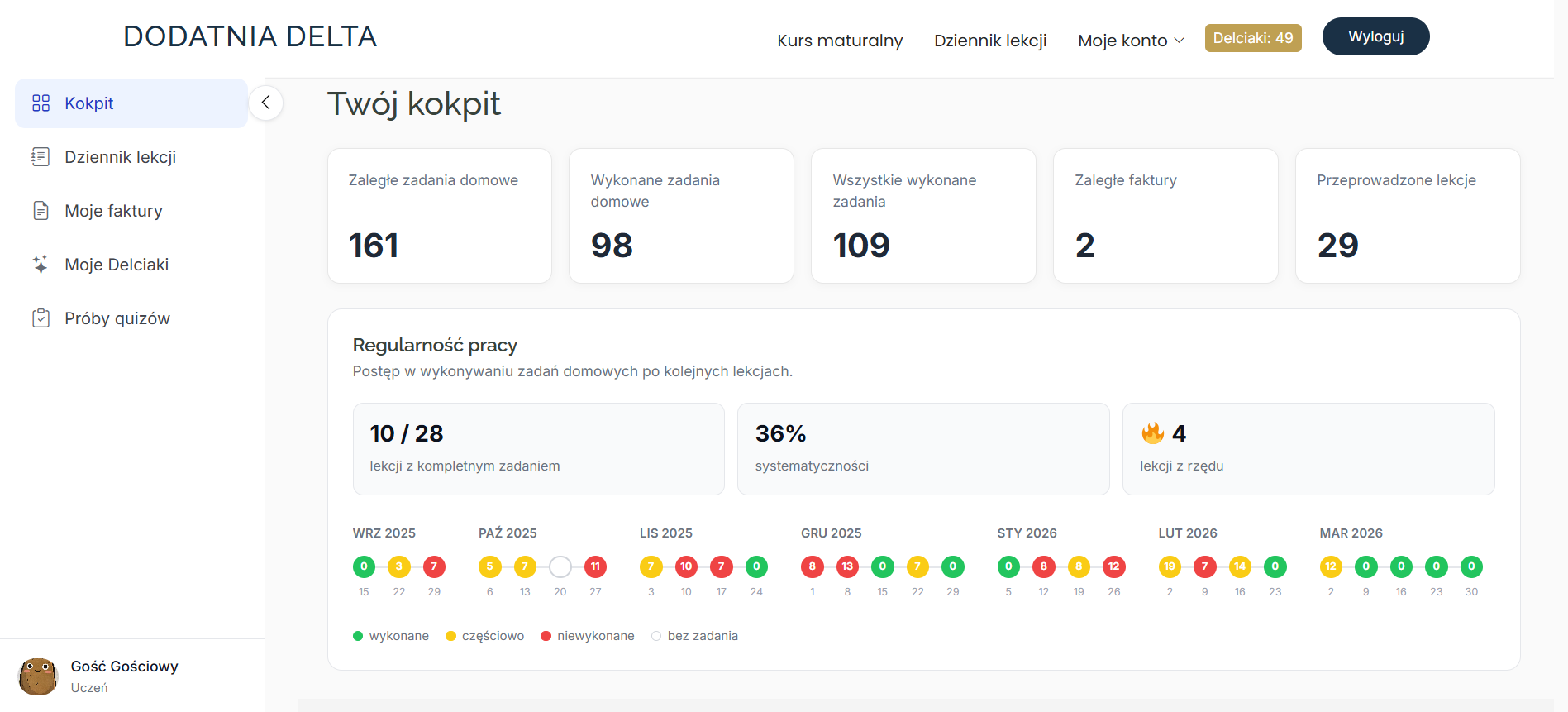Expand the Moje konto dropdown
The image size is (1568, 712).
(1131, 41)
